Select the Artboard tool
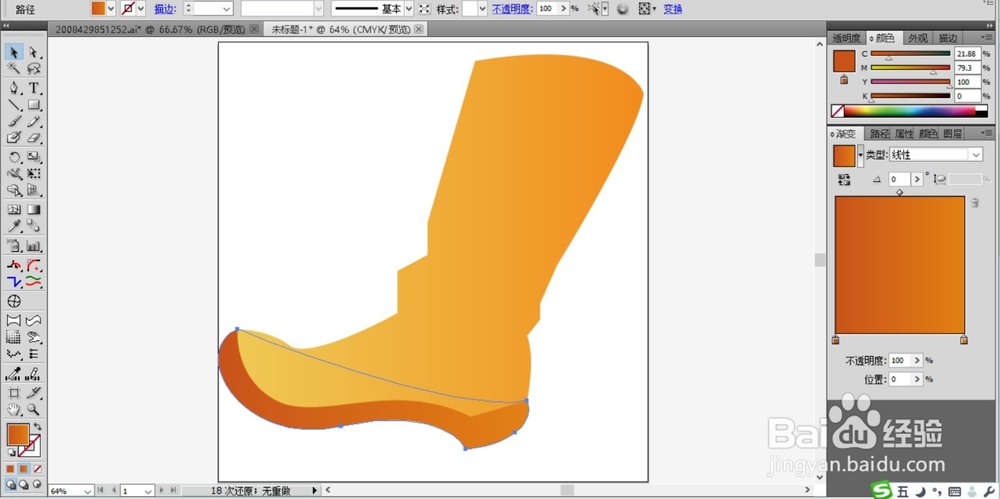Screen dimensions: 1000x499 [13, 393]
